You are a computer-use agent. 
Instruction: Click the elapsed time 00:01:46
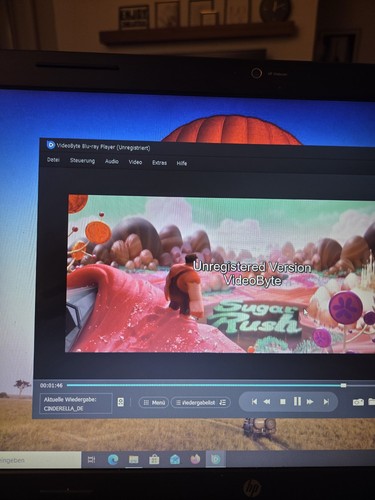coord(51,385)
